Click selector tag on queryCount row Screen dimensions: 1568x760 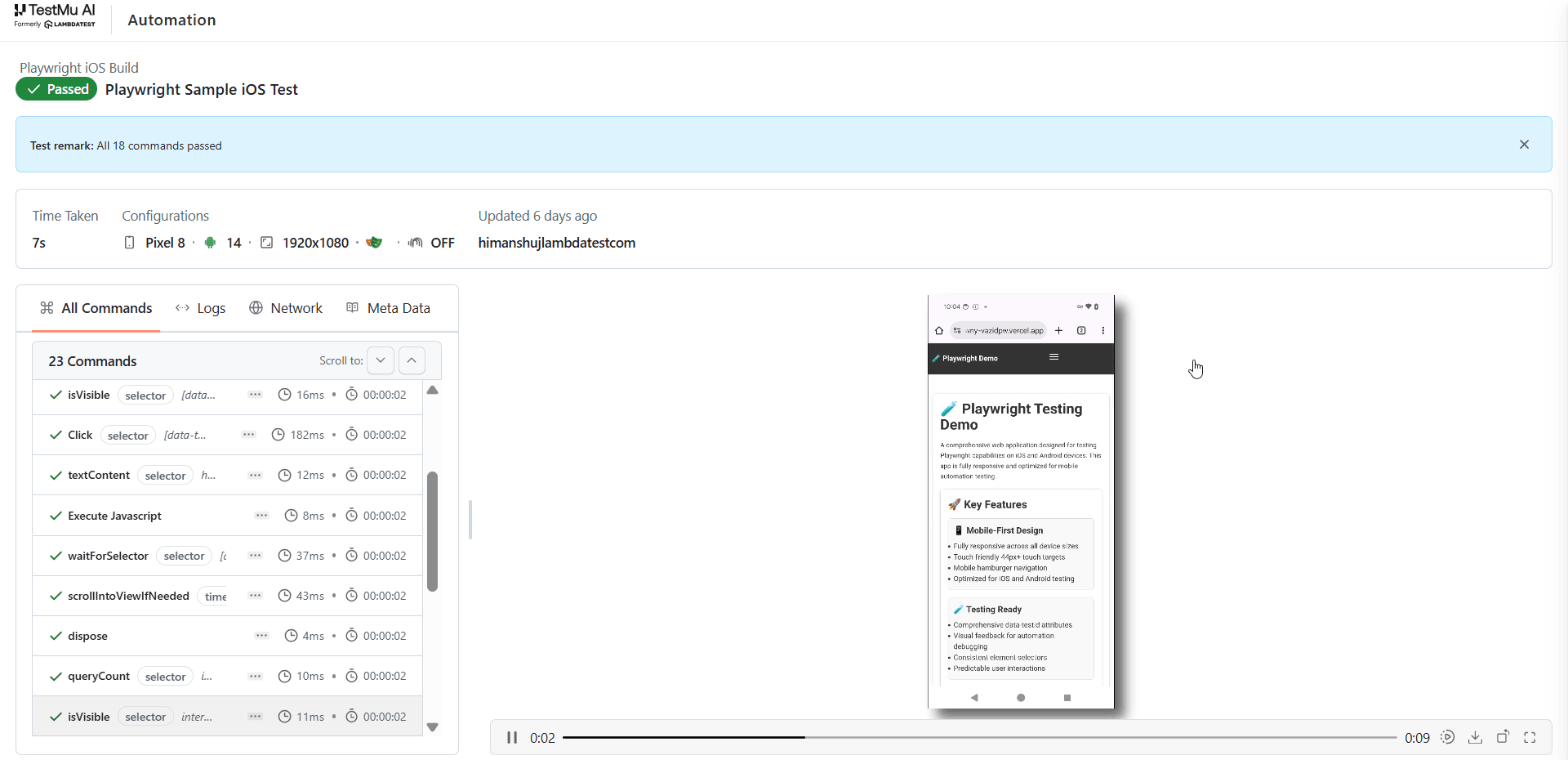(x=166, y=677)
